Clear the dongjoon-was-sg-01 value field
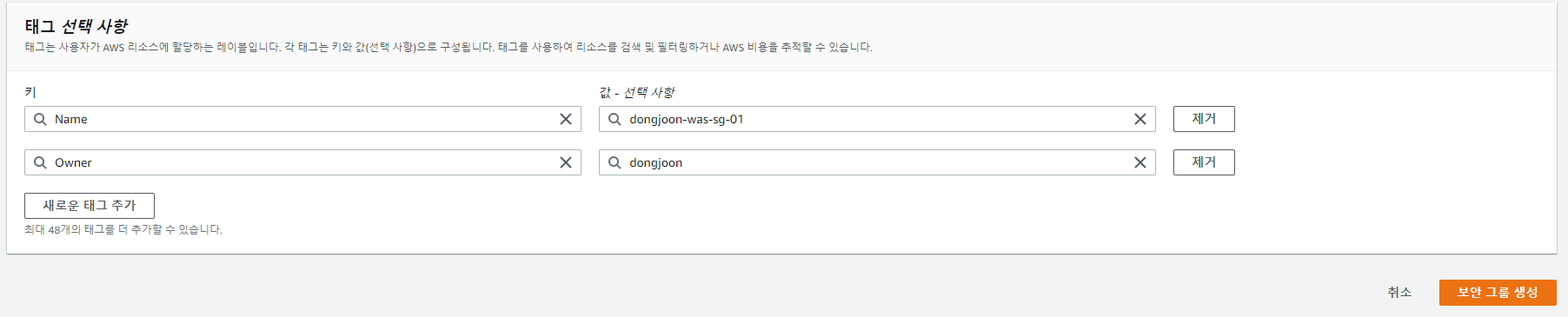1568x317 pixels. (x=1139, y=119)
